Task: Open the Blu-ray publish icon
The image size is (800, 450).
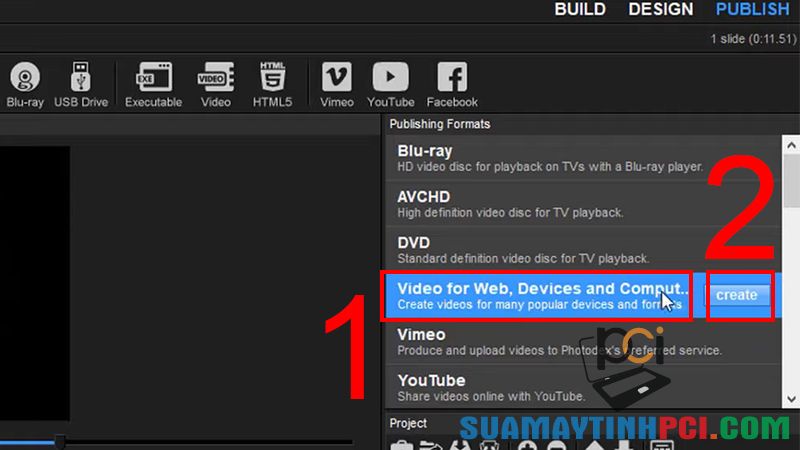Action: point(24,85)
